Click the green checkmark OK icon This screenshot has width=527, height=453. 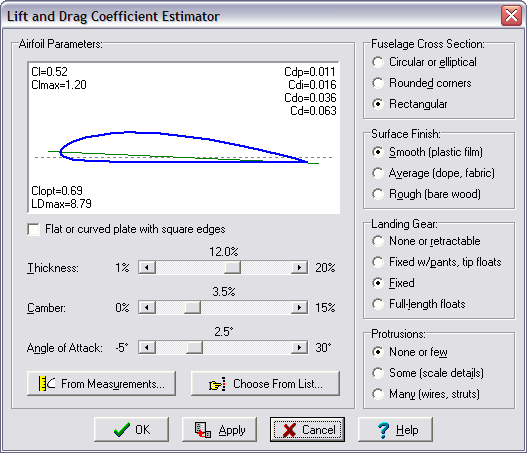[122, 429]
